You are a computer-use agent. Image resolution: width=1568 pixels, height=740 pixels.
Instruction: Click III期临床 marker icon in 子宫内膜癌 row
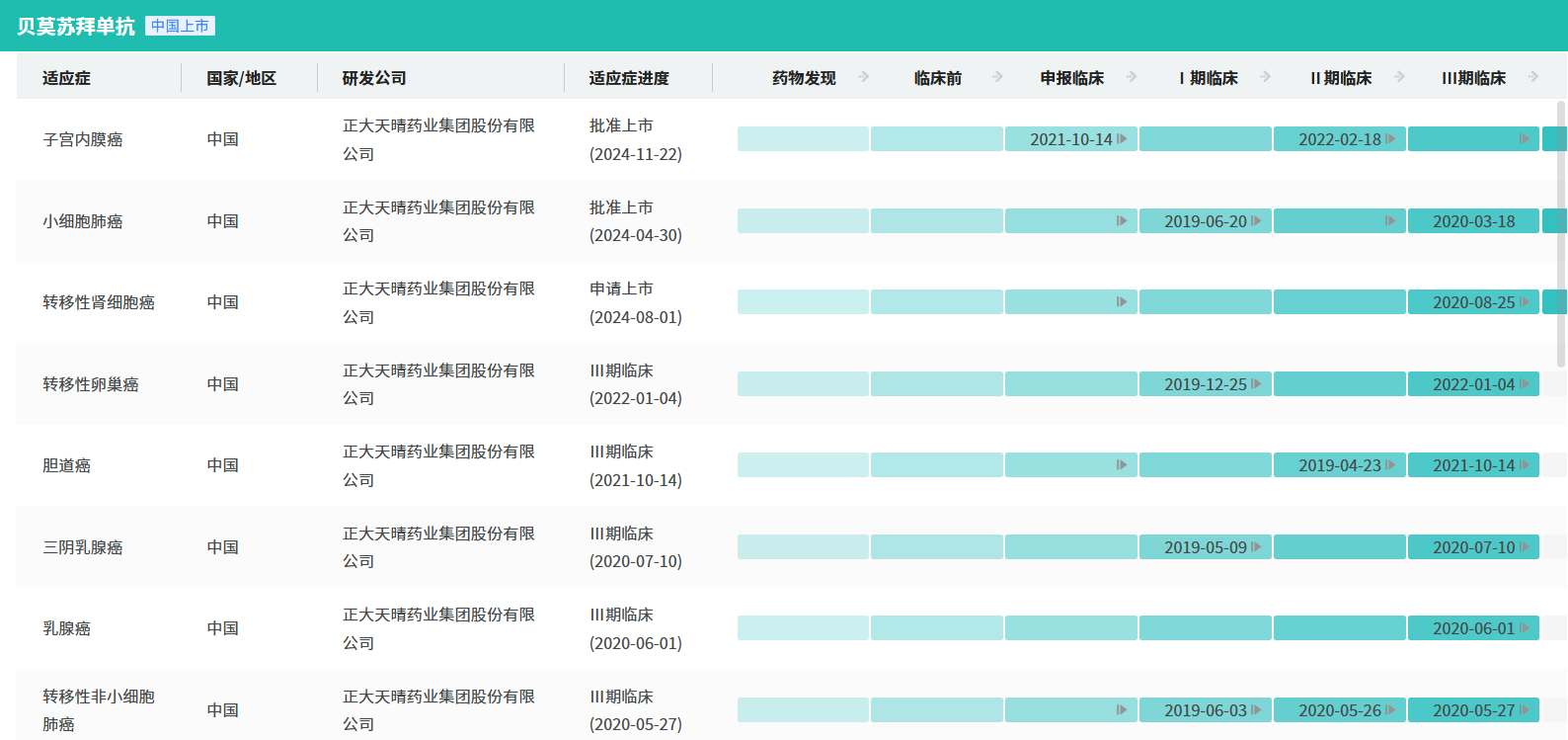pyautogui.click(x=1525, y=139)
